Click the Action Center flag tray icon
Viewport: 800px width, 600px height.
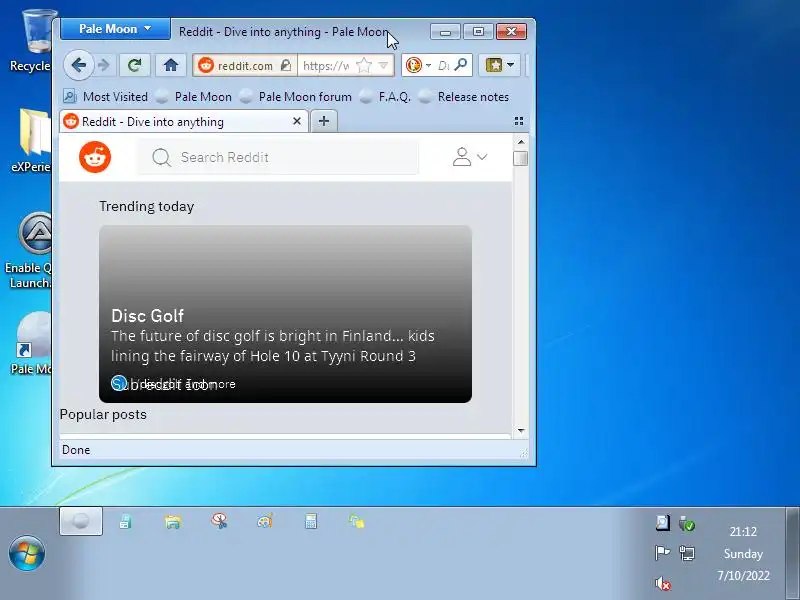(662, 553)
